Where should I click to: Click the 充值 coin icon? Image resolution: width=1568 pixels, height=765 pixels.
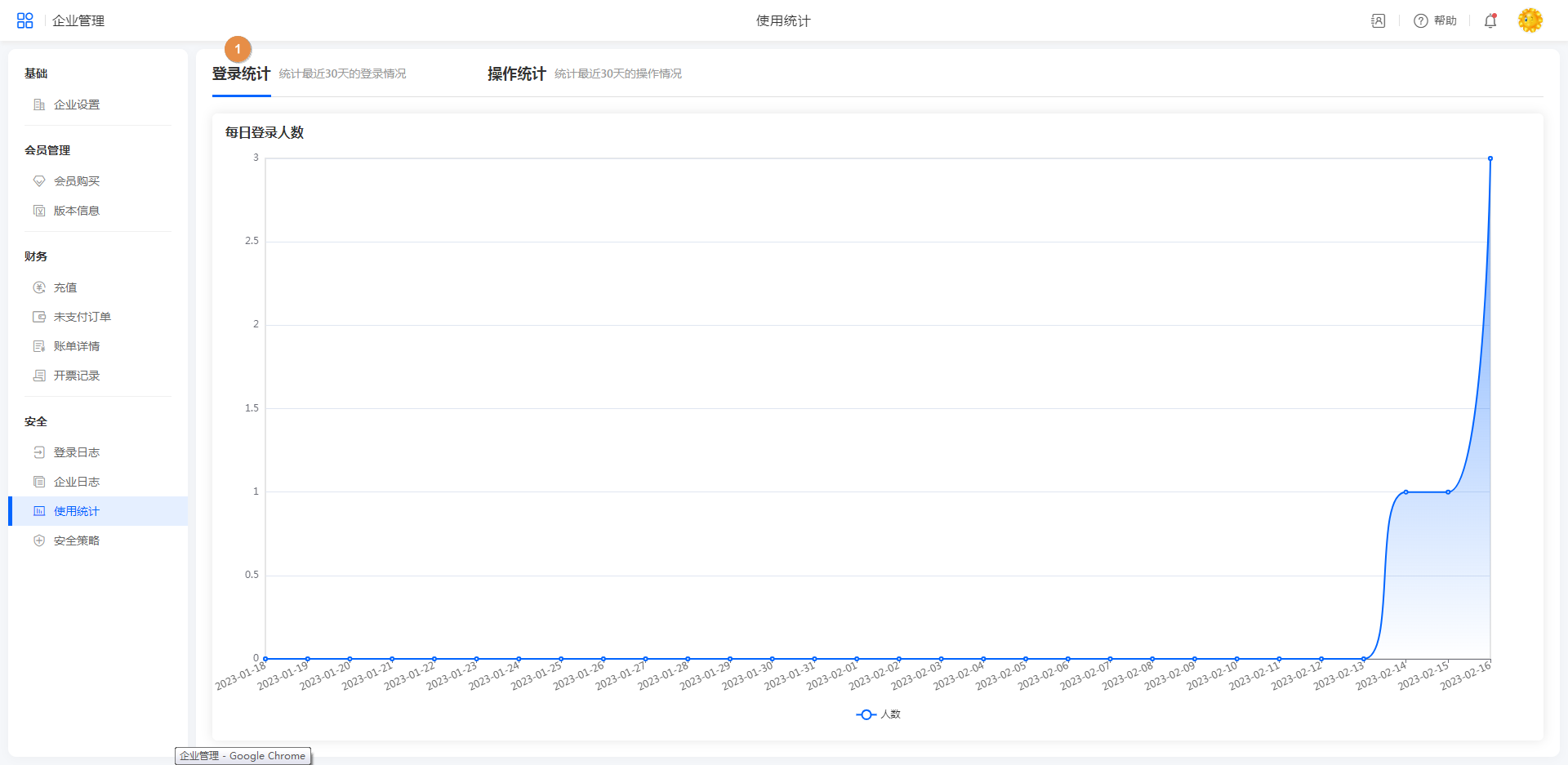39,287
